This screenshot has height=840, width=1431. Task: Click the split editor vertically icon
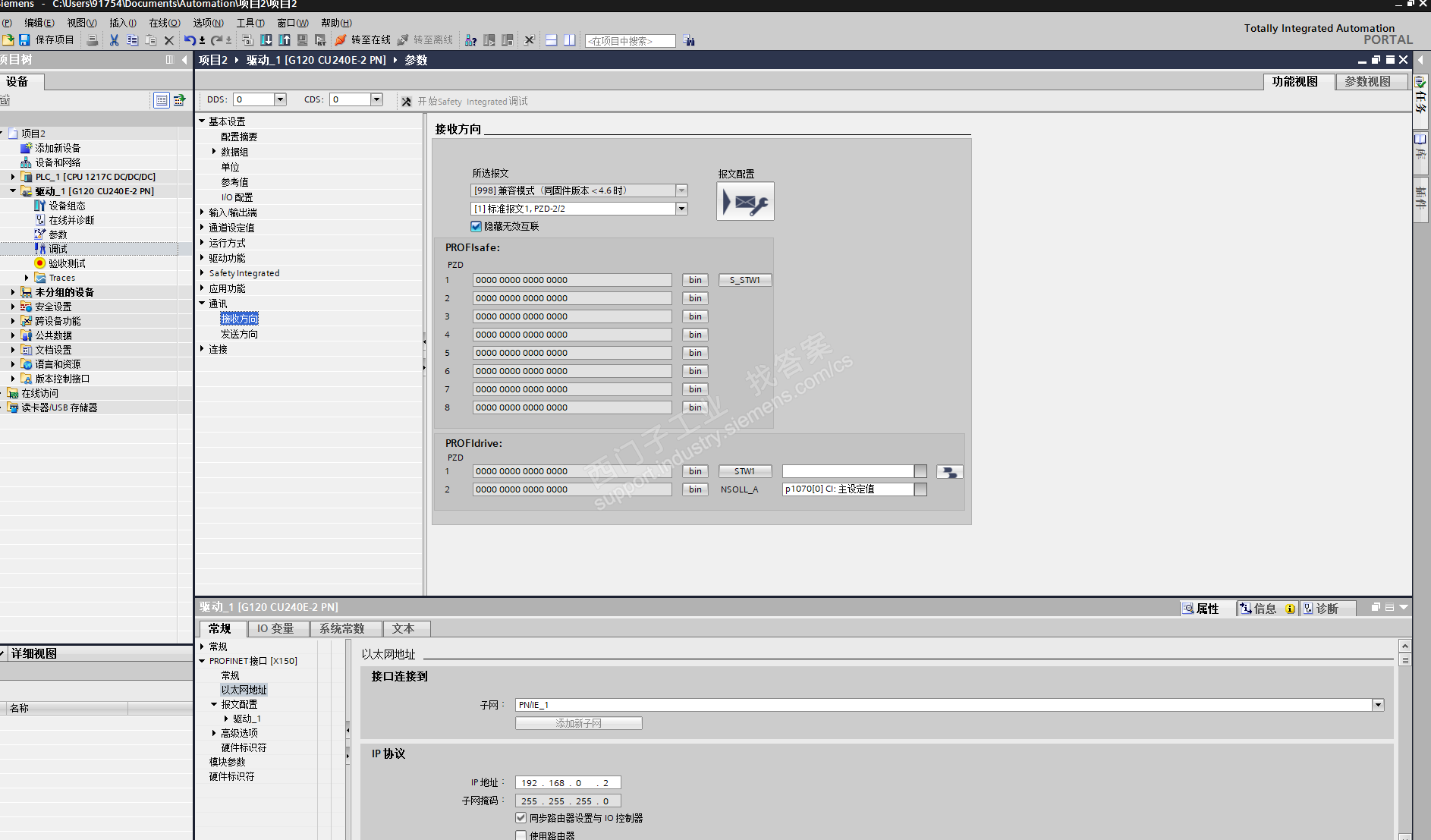click(x=570, y=39)
